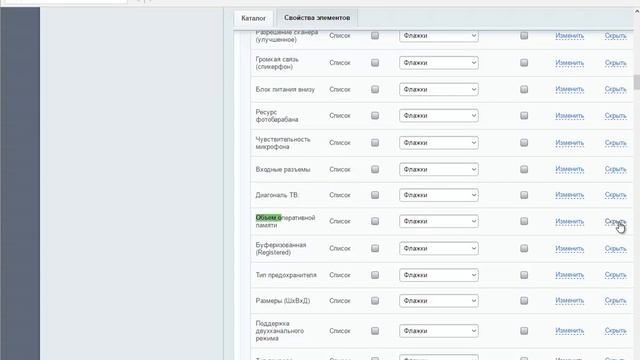Hide Диагональ ТВ via Скрыть link
Screen dimensions: 640x360
point(616,195)
